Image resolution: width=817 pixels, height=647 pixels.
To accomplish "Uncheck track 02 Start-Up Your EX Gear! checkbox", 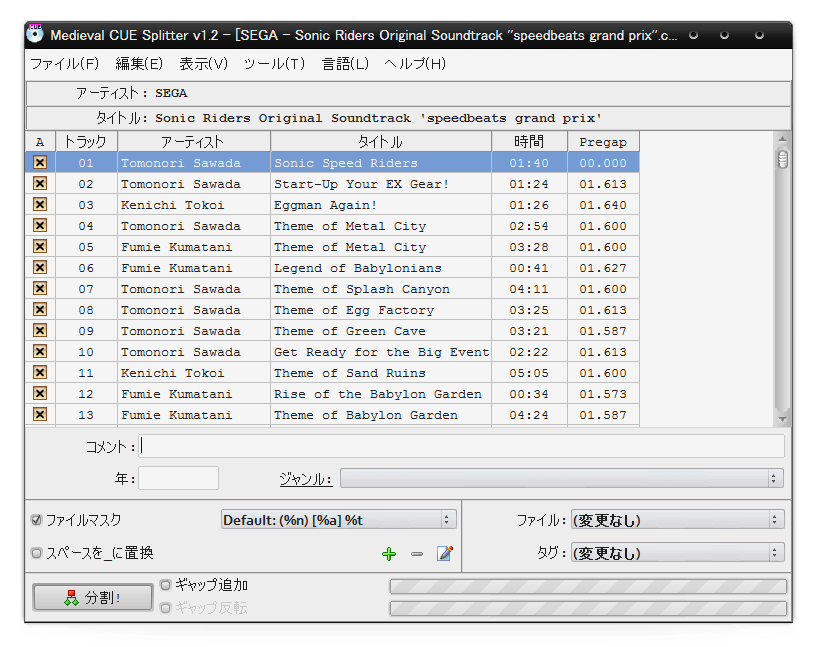I will [40, 183].
